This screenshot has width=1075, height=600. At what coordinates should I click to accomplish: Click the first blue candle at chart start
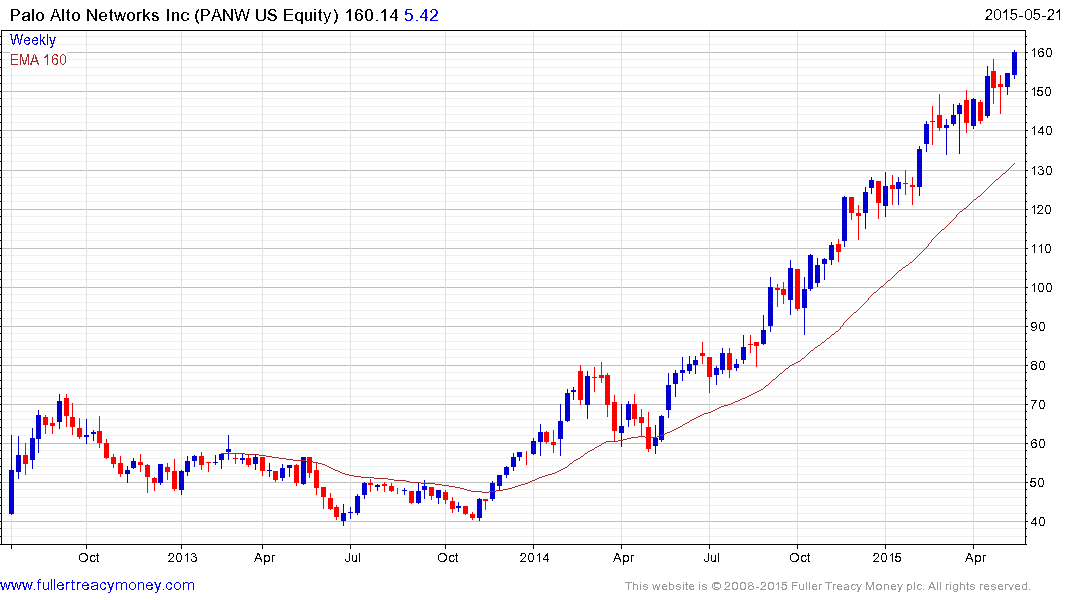pyautogui.click(x=11, y=490)
